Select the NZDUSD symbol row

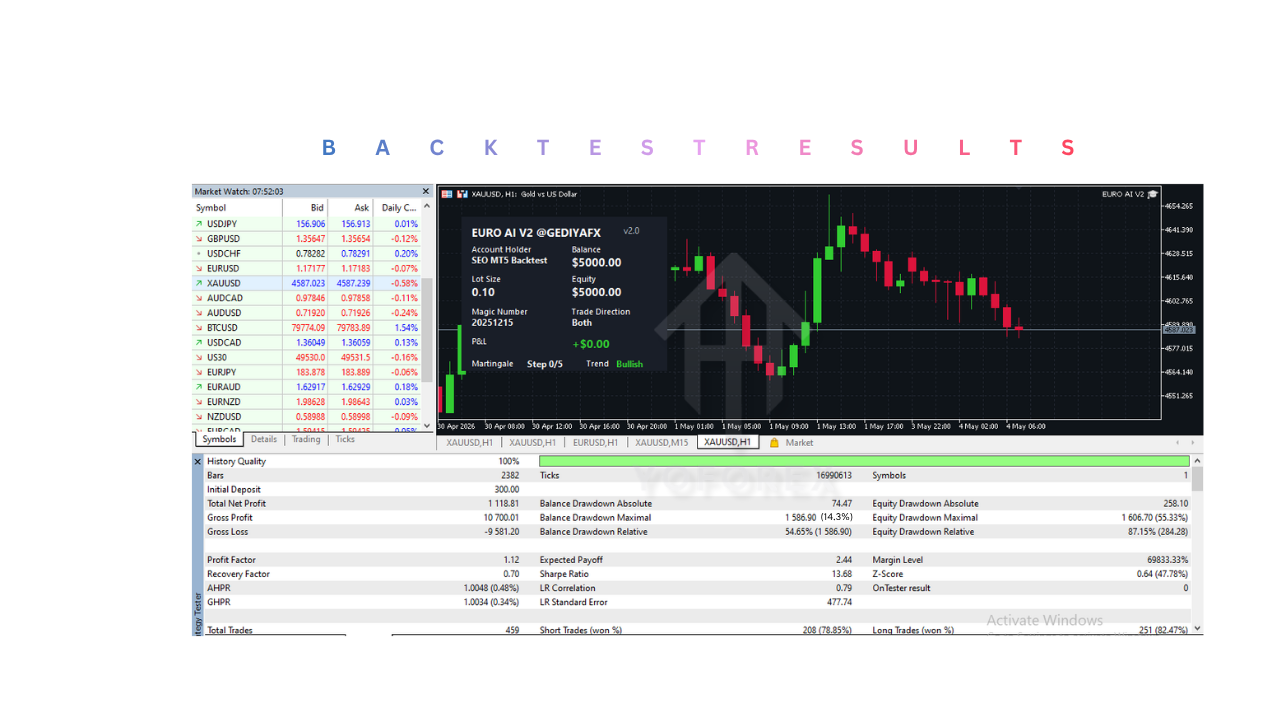307,416
